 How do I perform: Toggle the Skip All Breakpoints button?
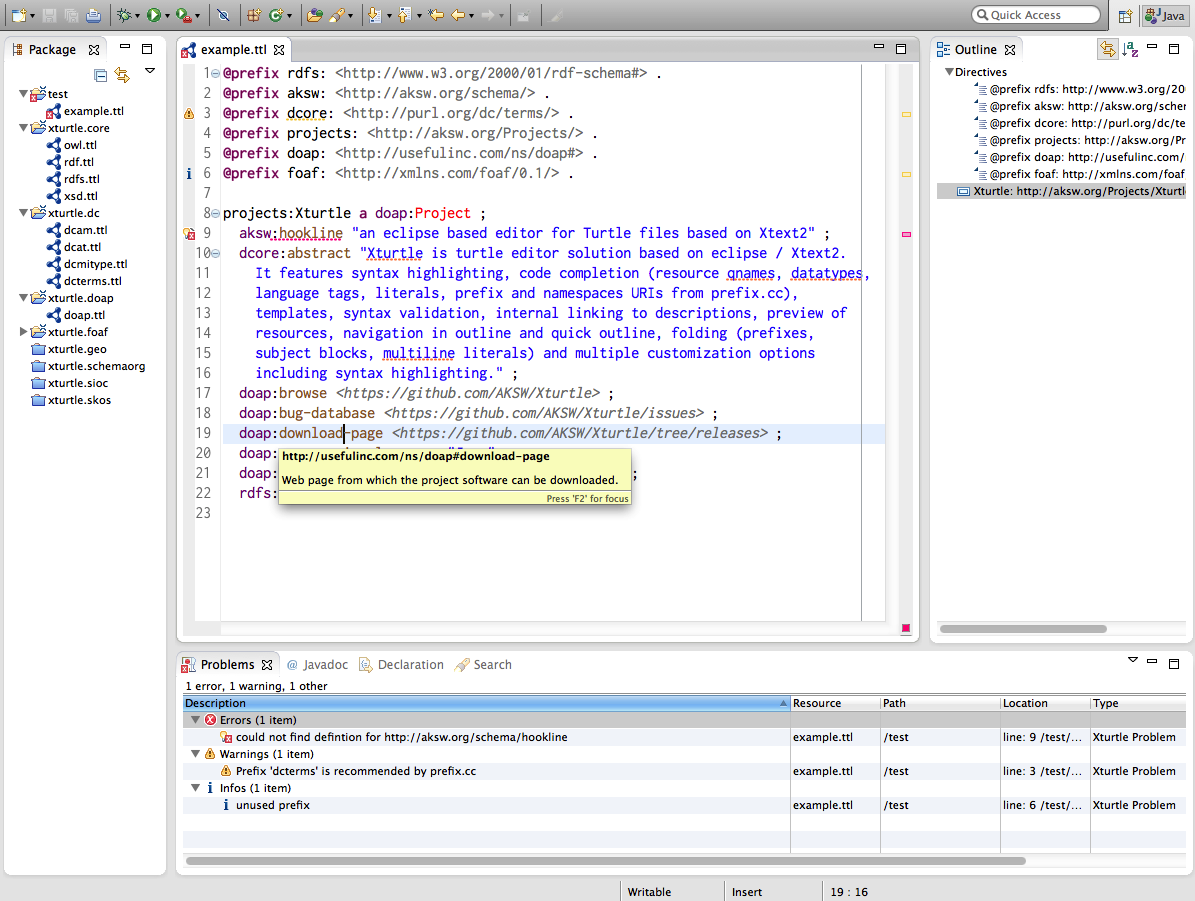click(223, 15)
